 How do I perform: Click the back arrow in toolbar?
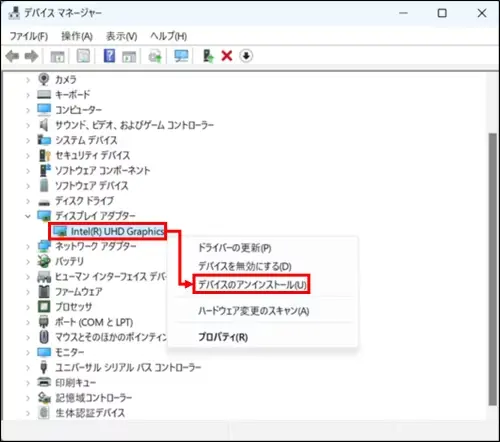point(12,56)
